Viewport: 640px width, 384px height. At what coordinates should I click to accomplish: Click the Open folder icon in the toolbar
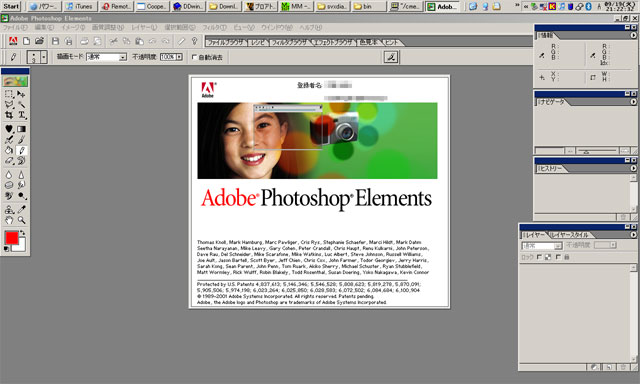(39, 41)
